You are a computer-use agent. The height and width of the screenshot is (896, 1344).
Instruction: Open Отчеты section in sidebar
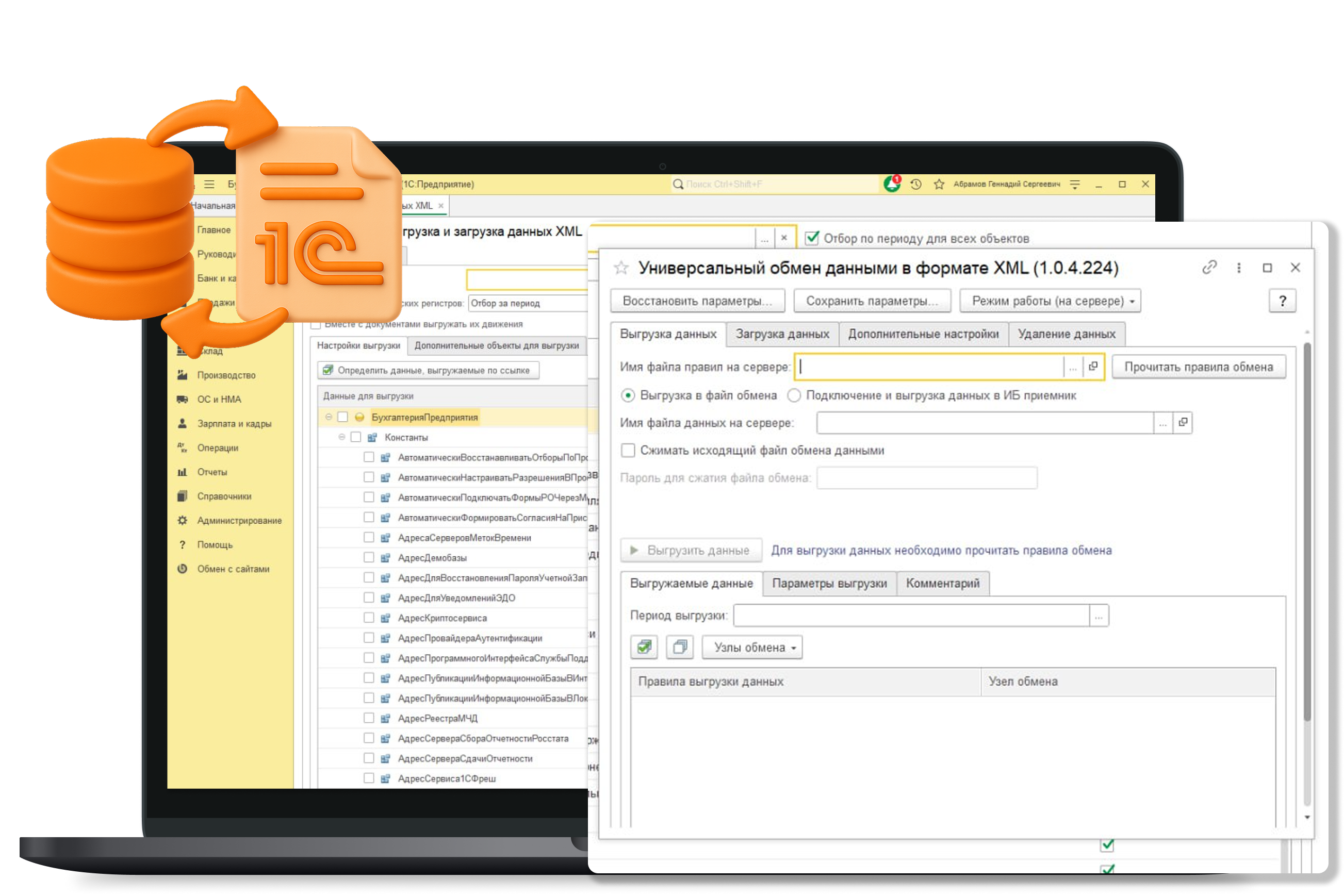pyautogui.click(x=212, y=472)
